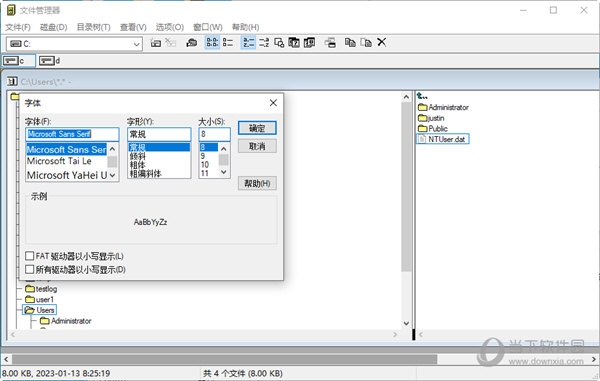This screenshot has width=600, height=381.
Task: Open the 选项(O) menu
Action: pos(170,27)
